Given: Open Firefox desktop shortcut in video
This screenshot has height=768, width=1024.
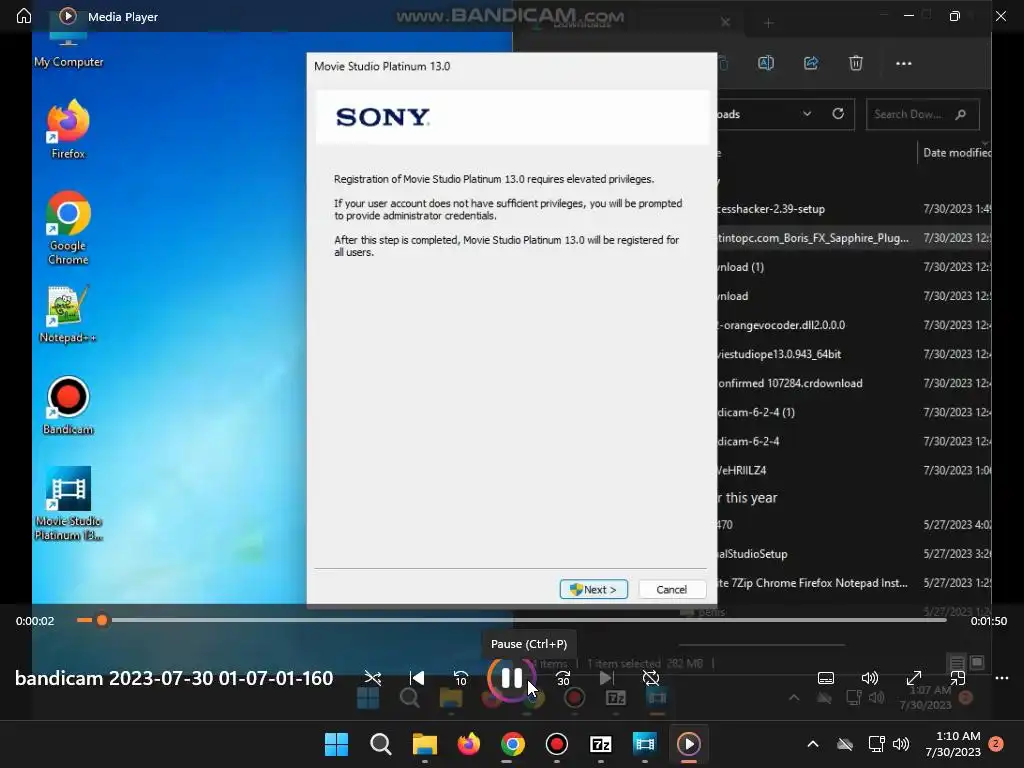Looking at the screenshot, I should point(68,129).
